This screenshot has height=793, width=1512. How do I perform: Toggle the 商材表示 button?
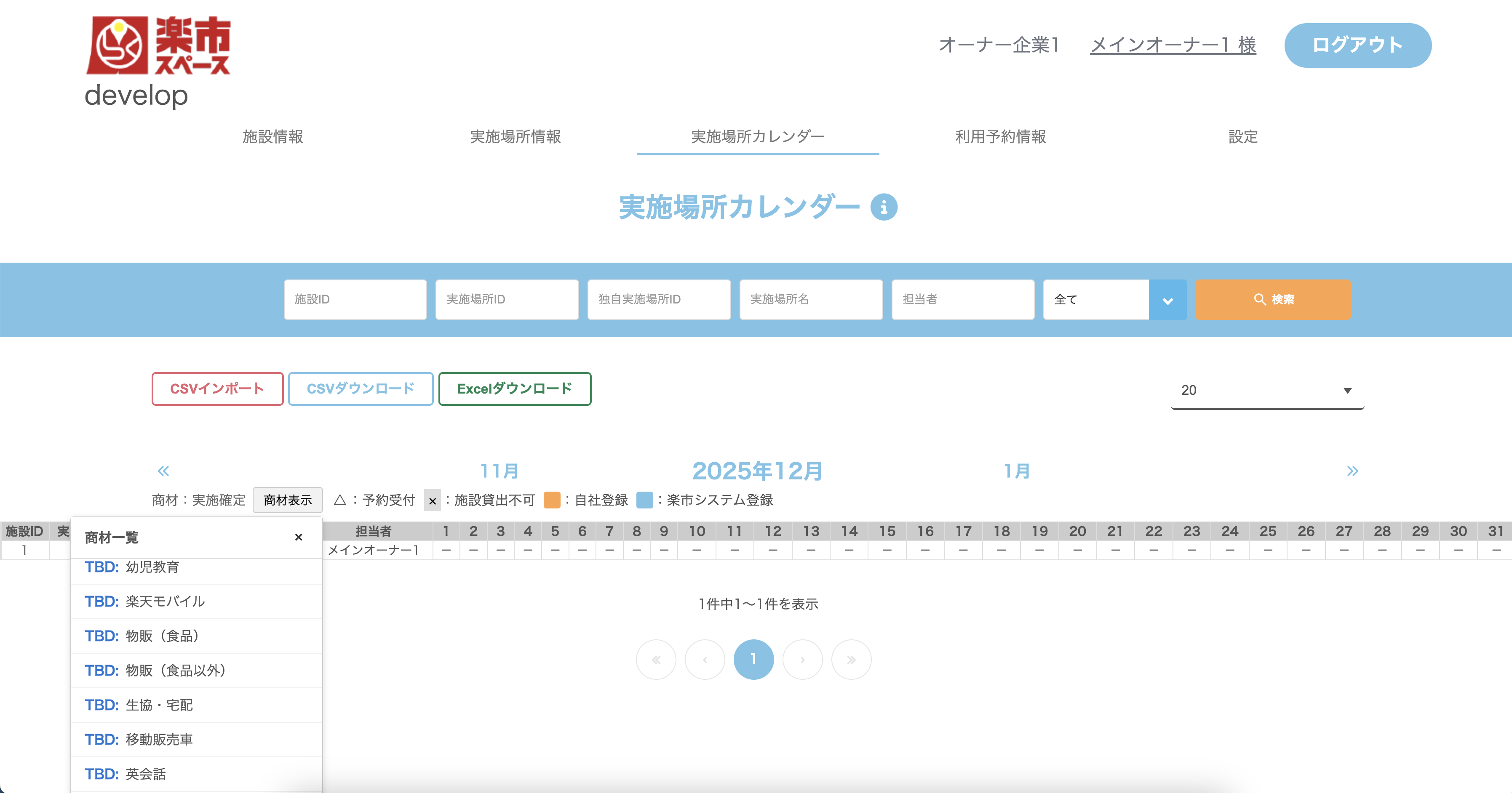click(x=288, y=500)
